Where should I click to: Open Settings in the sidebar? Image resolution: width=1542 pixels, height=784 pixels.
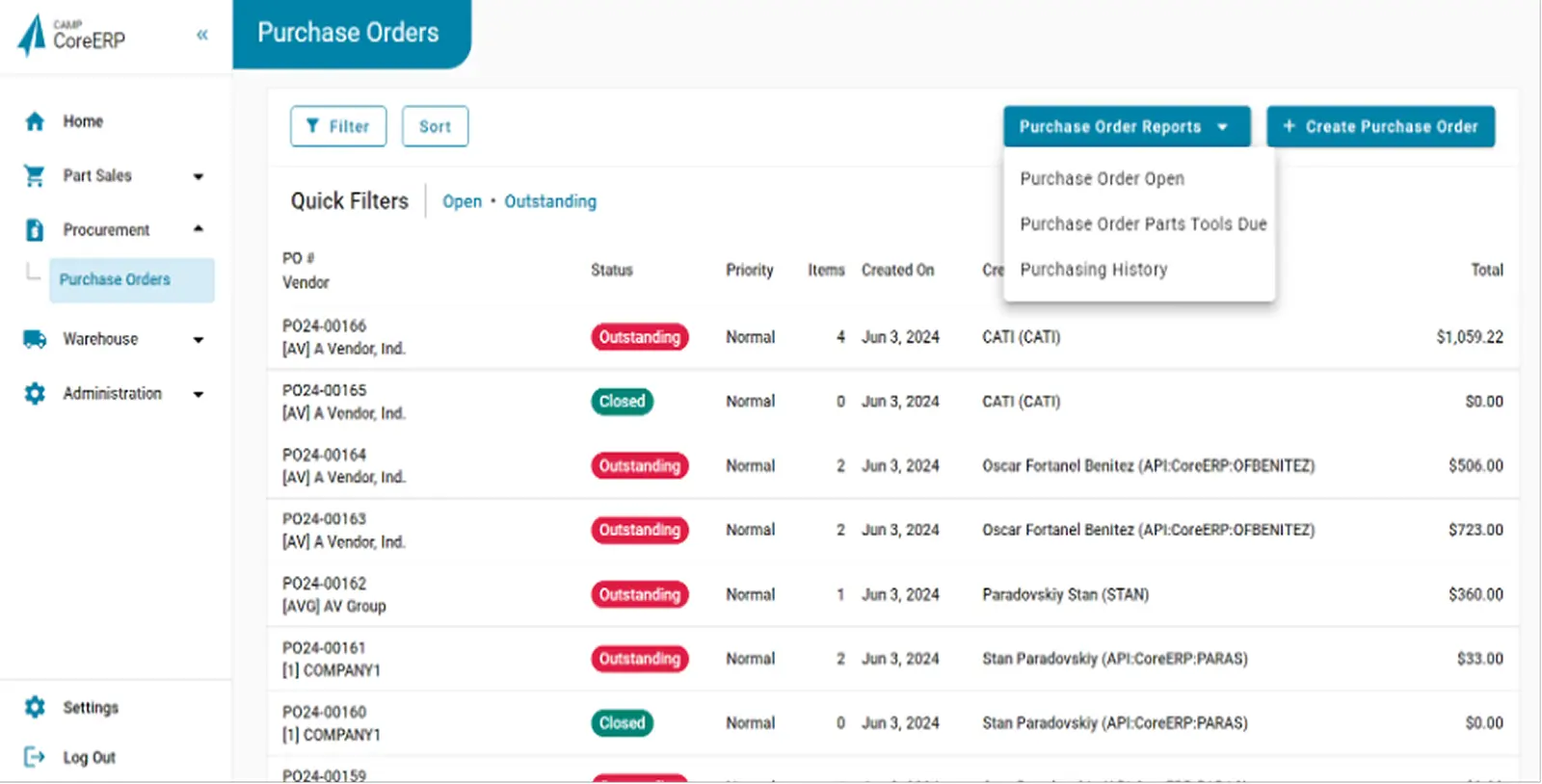(x=91, y=707)
